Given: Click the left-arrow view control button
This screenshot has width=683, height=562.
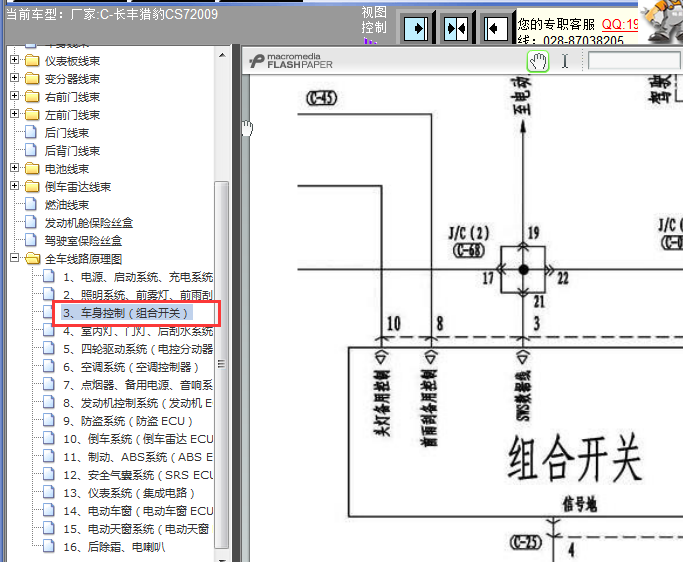Looking at the screenshot, I should coord(496,28).
